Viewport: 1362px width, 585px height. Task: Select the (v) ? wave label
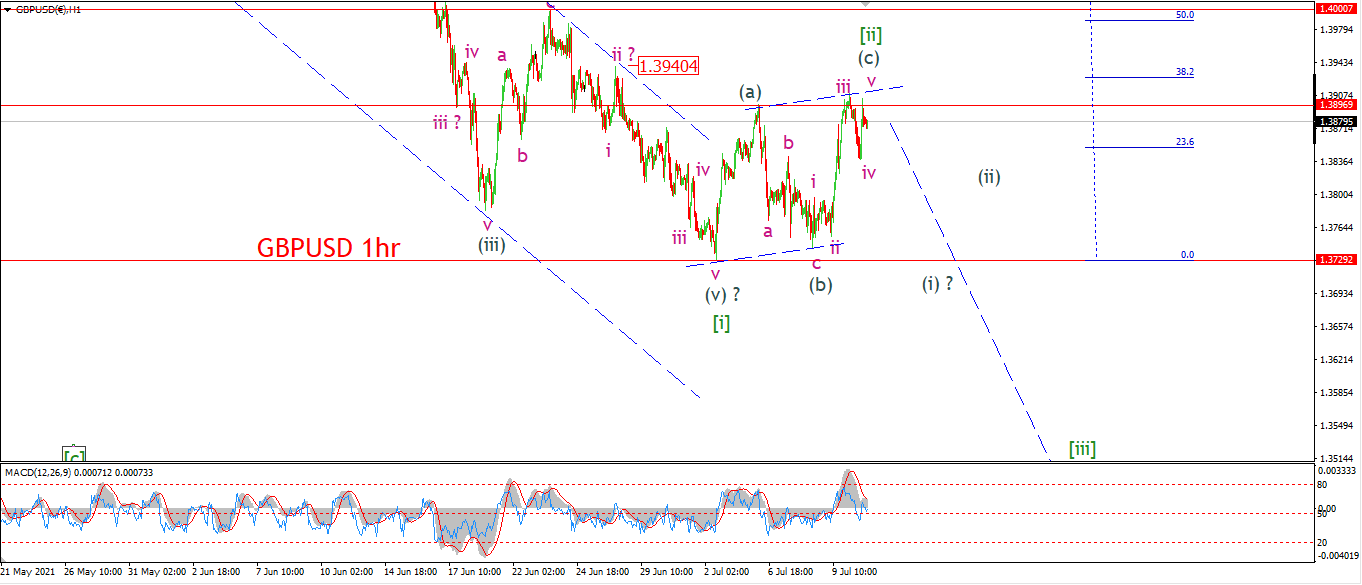point(723,295)
